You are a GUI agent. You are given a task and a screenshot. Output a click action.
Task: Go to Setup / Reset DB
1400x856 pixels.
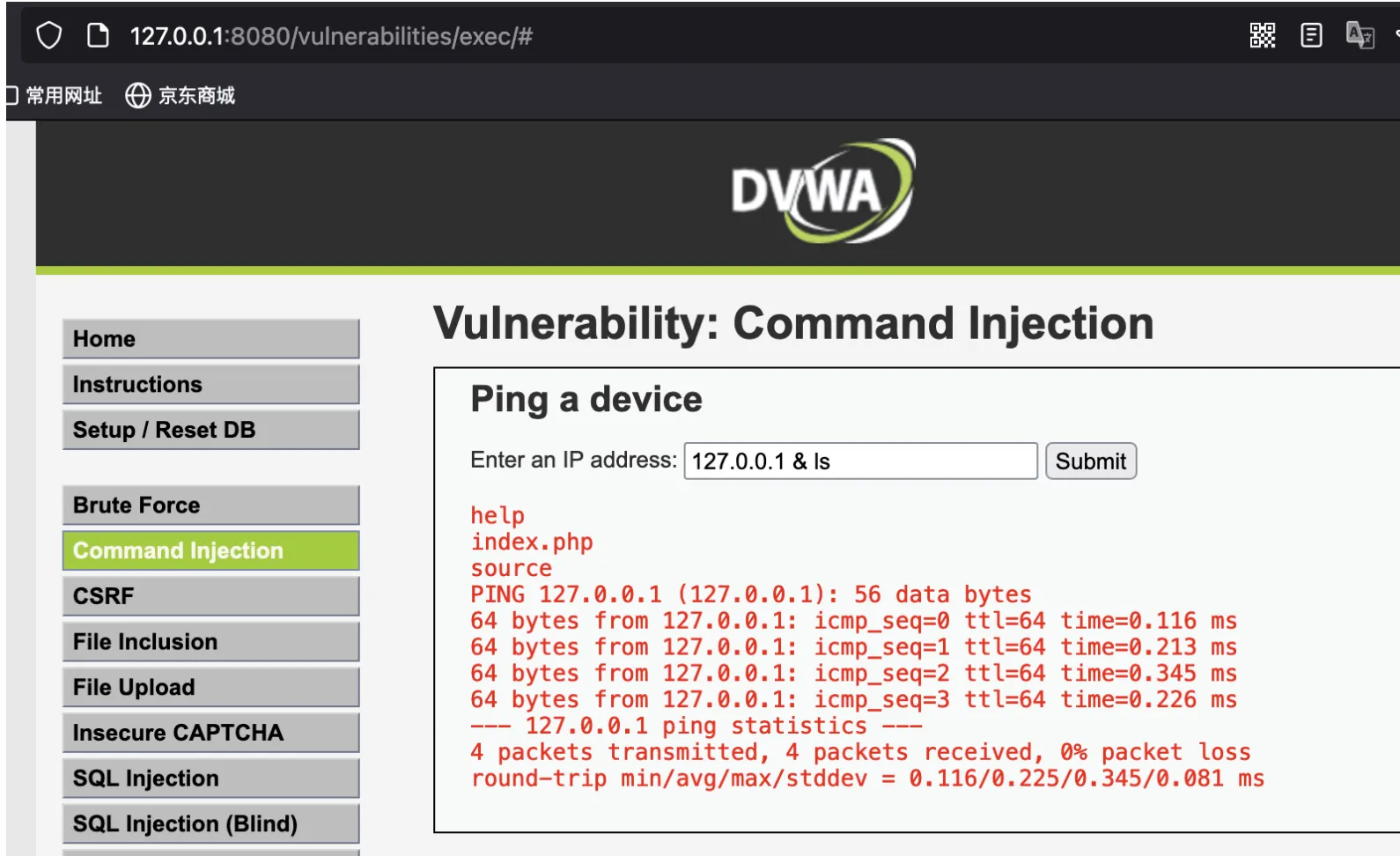[211, 430]
